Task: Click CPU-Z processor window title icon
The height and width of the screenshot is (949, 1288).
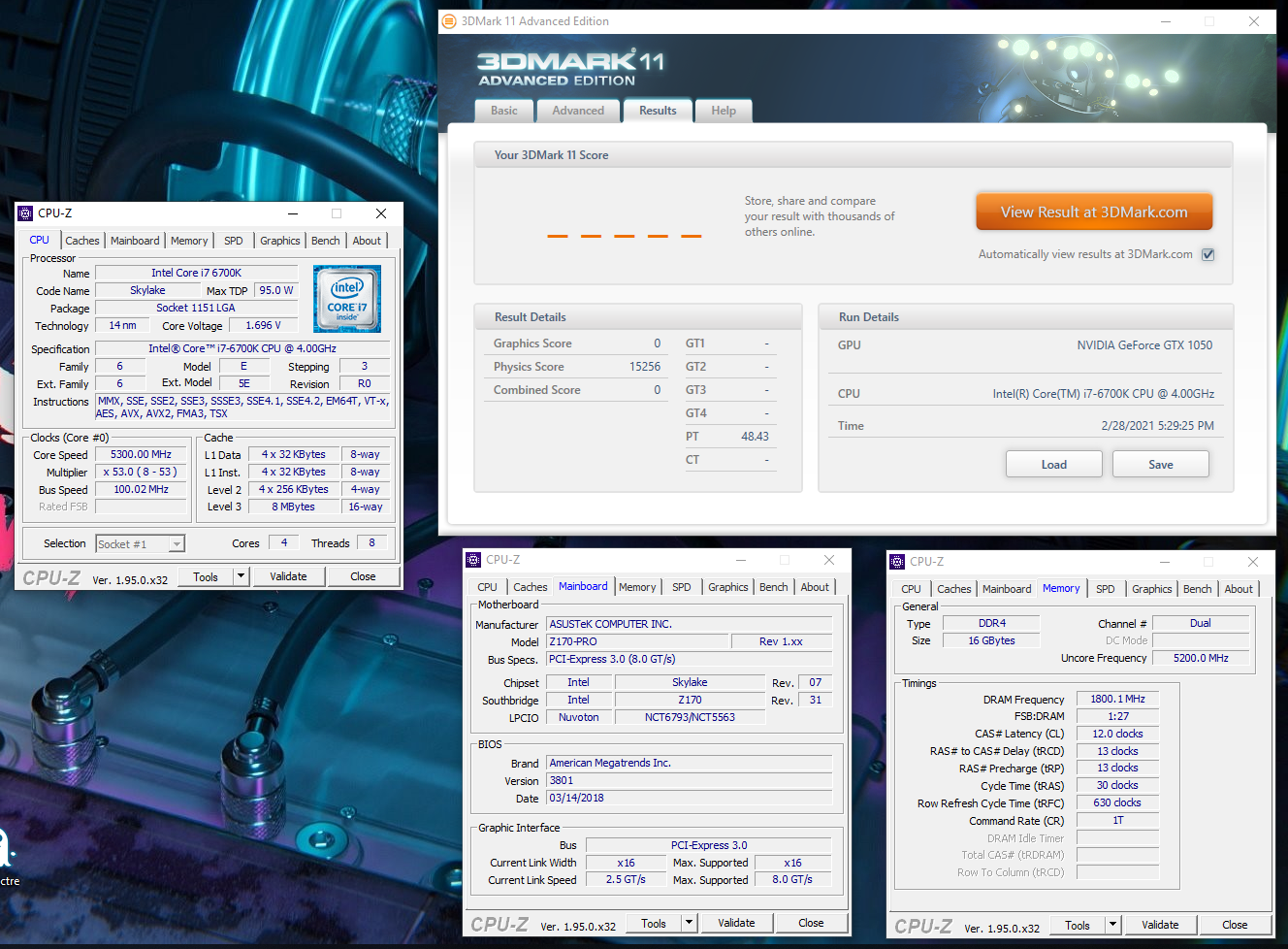Action: pos(25,213)
